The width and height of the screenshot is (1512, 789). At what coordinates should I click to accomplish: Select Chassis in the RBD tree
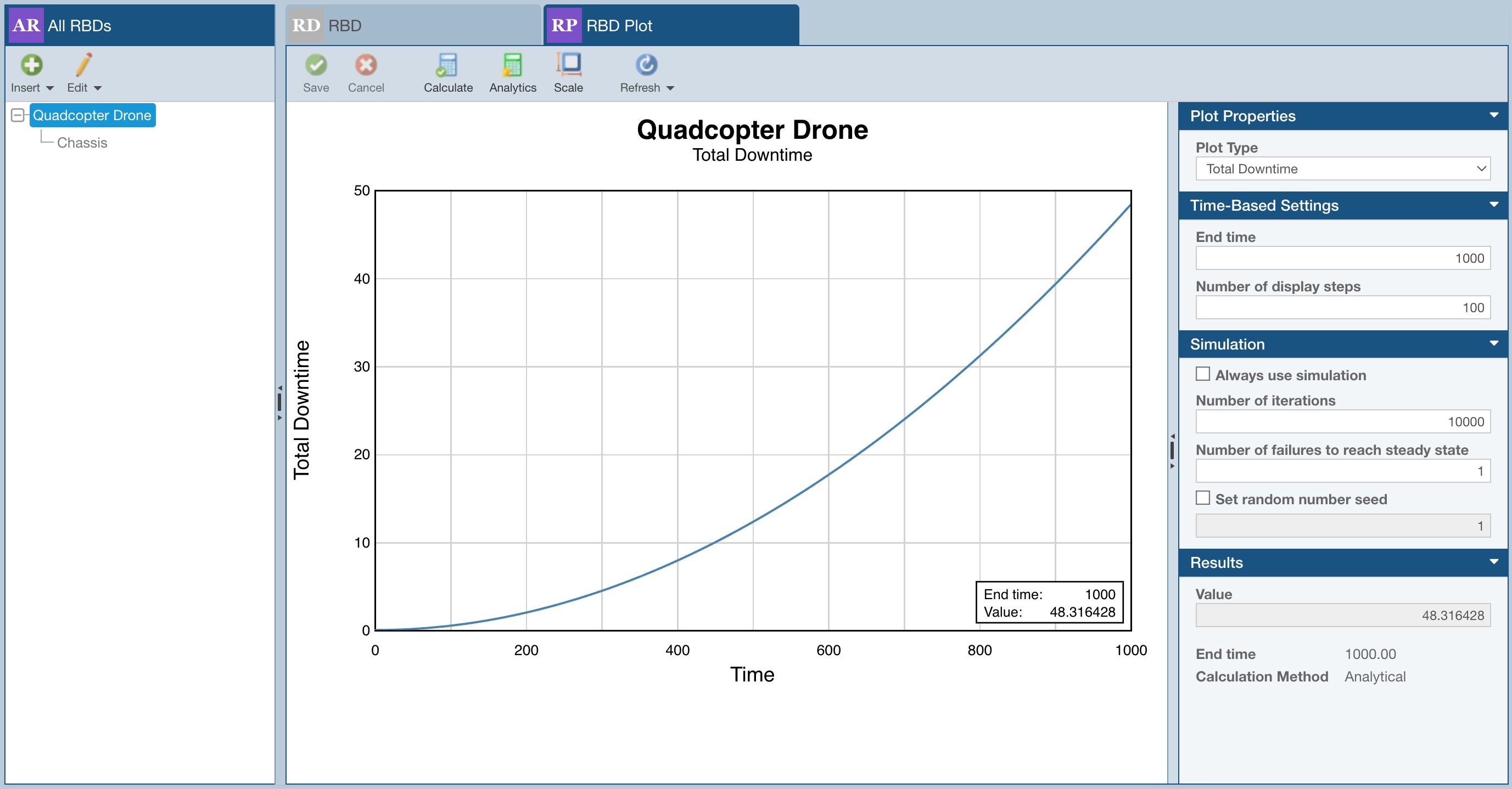click(82, 143)
